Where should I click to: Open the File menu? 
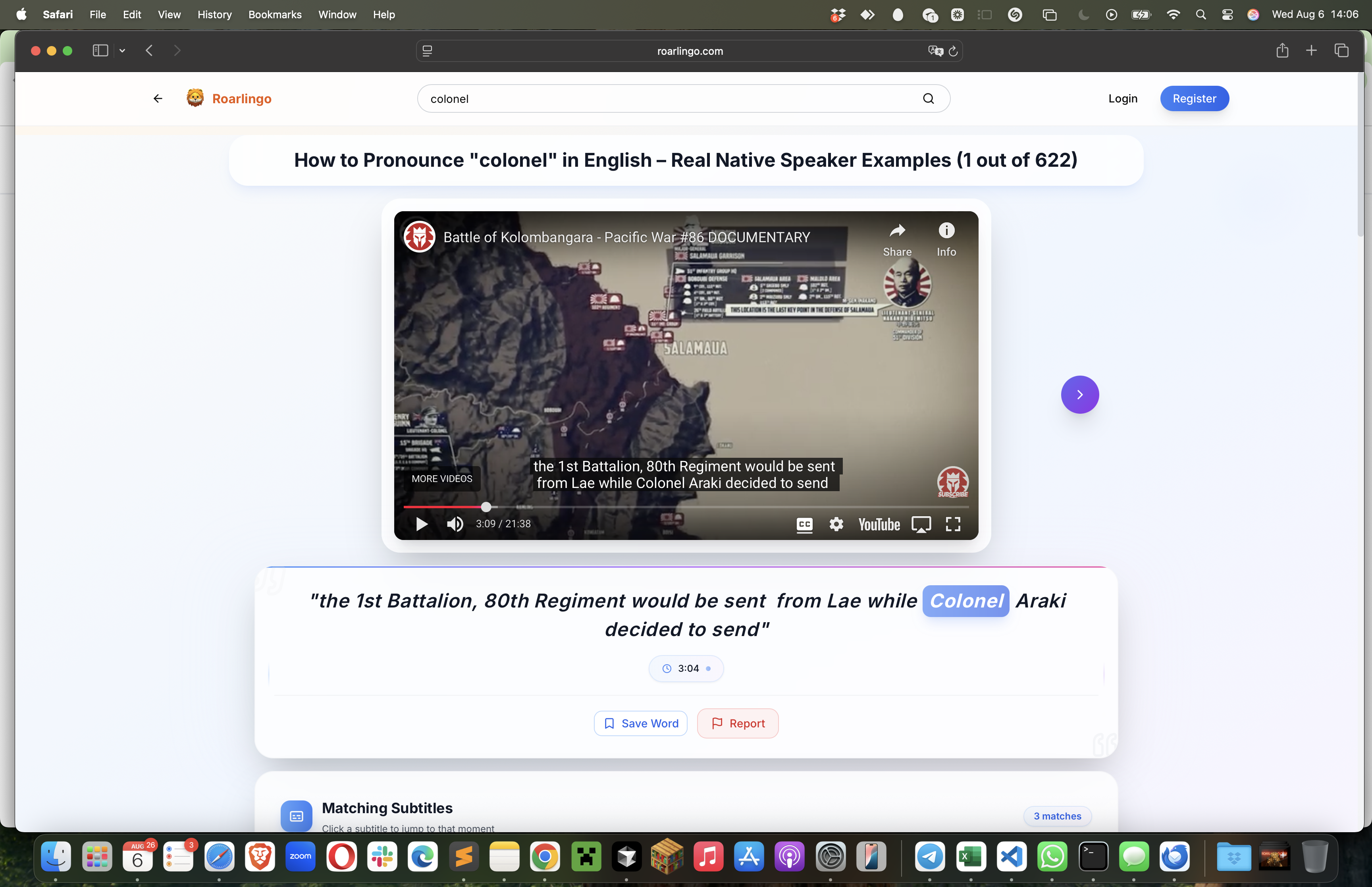point(98,14)
